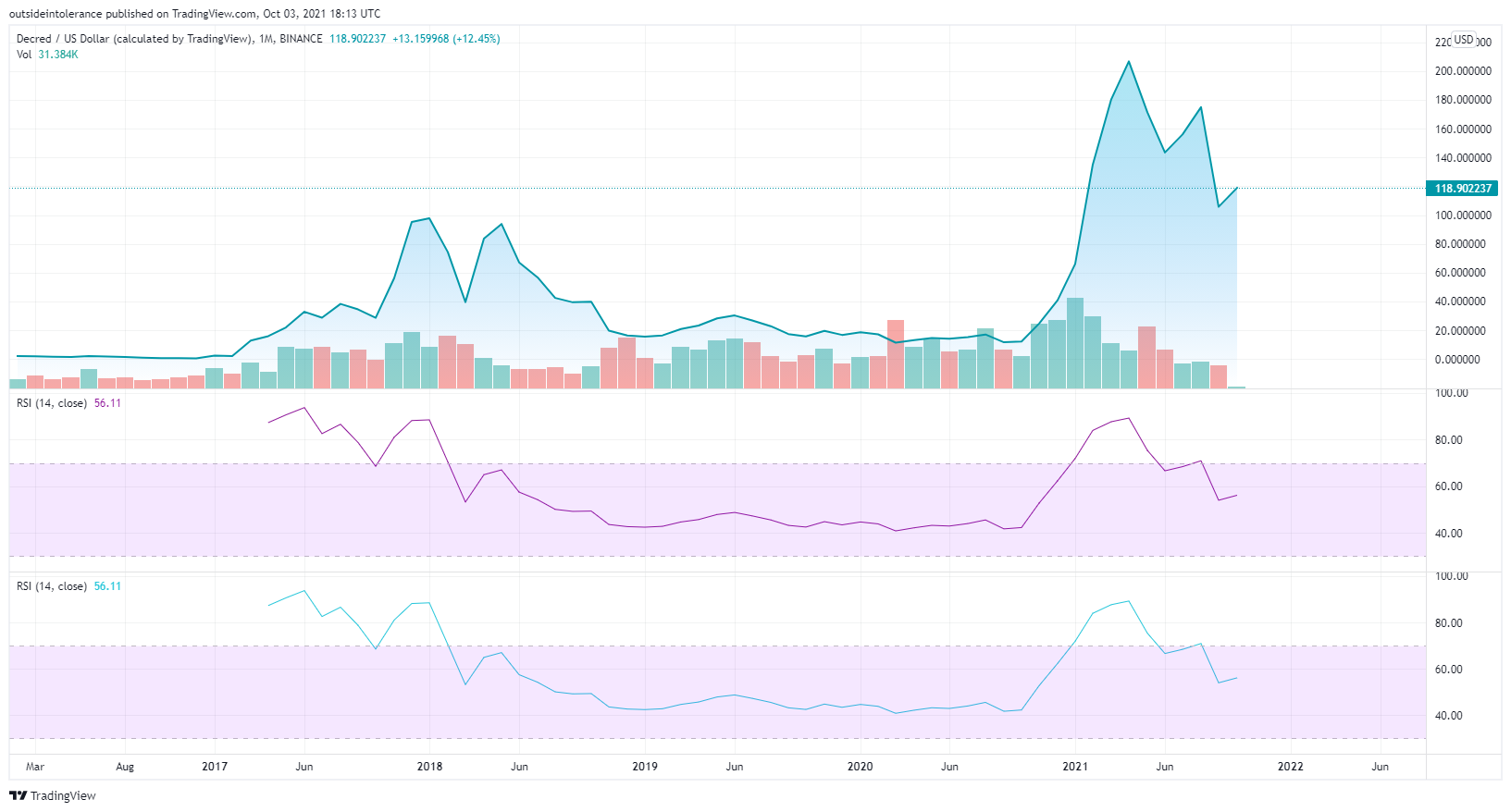Click the tallest green volume bar in 2021
The height and width of the screenshot is (812, 1511).
1075,342
